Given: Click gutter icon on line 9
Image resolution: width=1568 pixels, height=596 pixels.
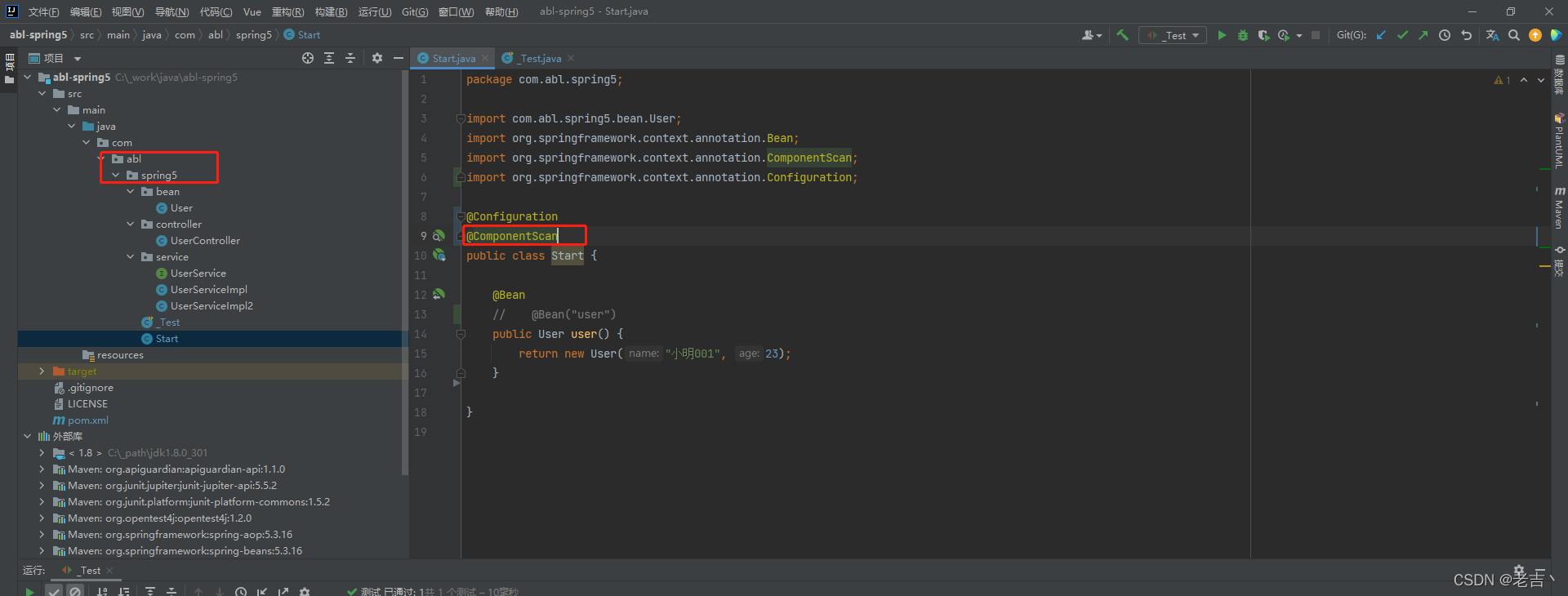Looking at the screenshot, I should point(439,236).
